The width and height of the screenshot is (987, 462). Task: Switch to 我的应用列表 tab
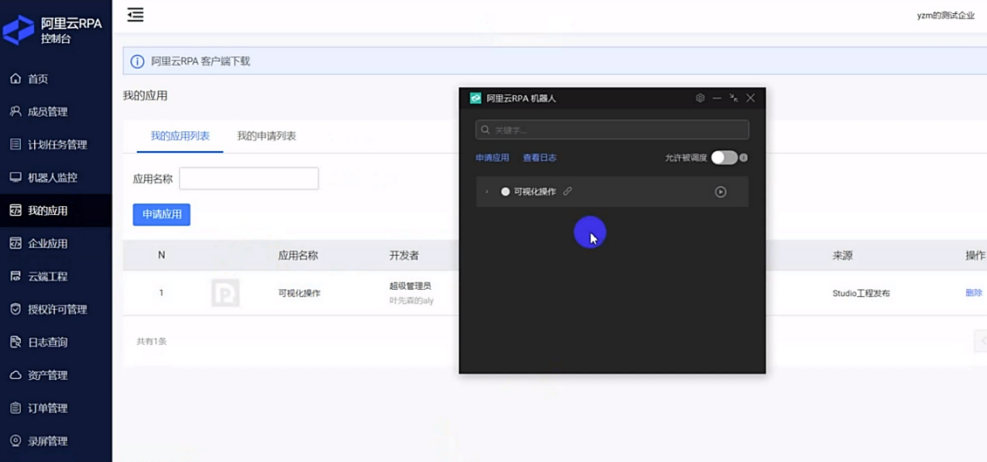click(180, 136)
